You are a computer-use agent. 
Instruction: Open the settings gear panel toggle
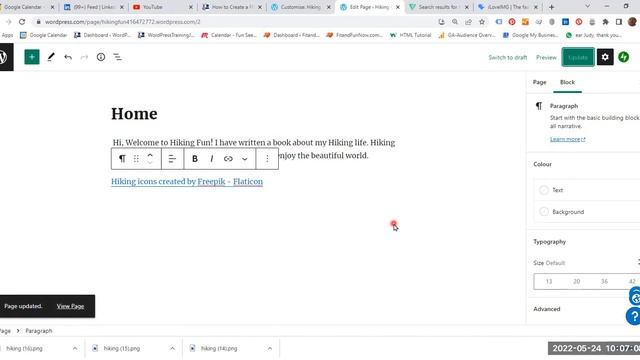click(x=605, y=57)
